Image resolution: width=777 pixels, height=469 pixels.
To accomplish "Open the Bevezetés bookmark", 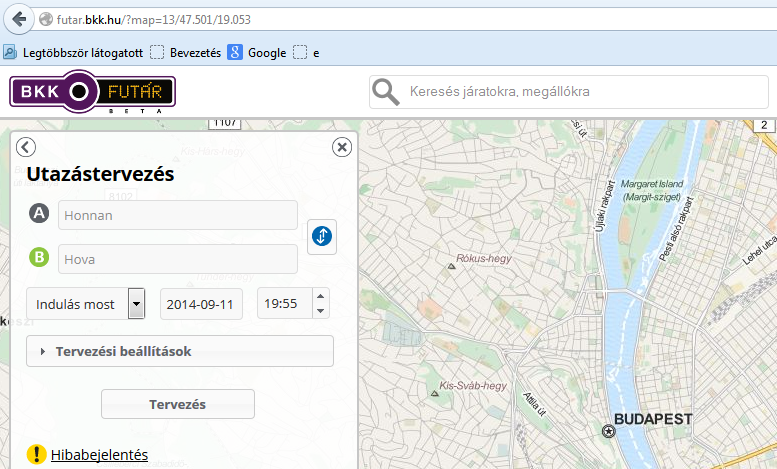I will click(x=186, y=53).
